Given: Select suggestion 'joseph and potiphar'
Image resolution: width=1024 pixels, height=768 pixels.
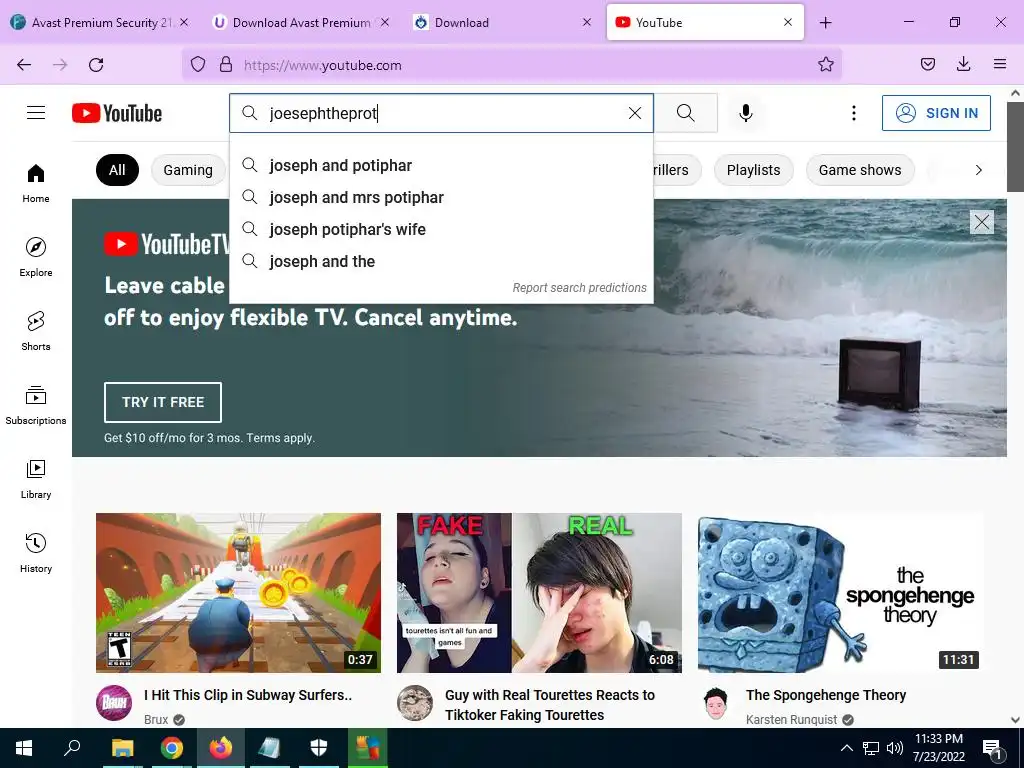Looking at the screenshot, I should pyautogui.click(x=441, y=165).
